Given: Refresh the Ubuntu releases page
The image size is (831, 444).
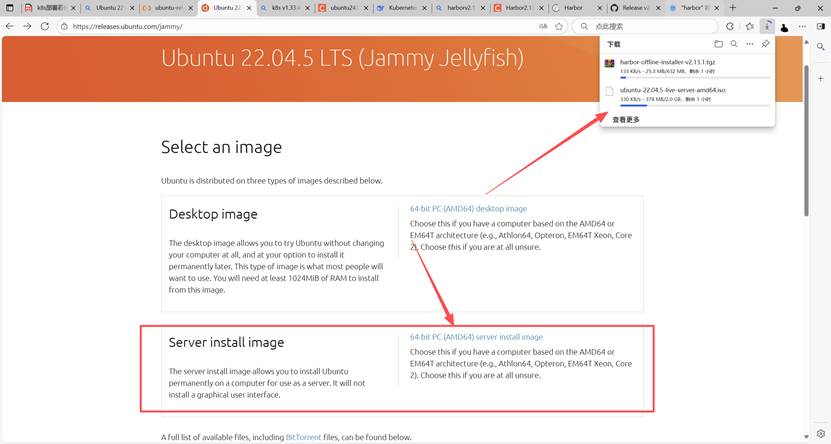Looking at the screenshot, I should tap(45, 26).
